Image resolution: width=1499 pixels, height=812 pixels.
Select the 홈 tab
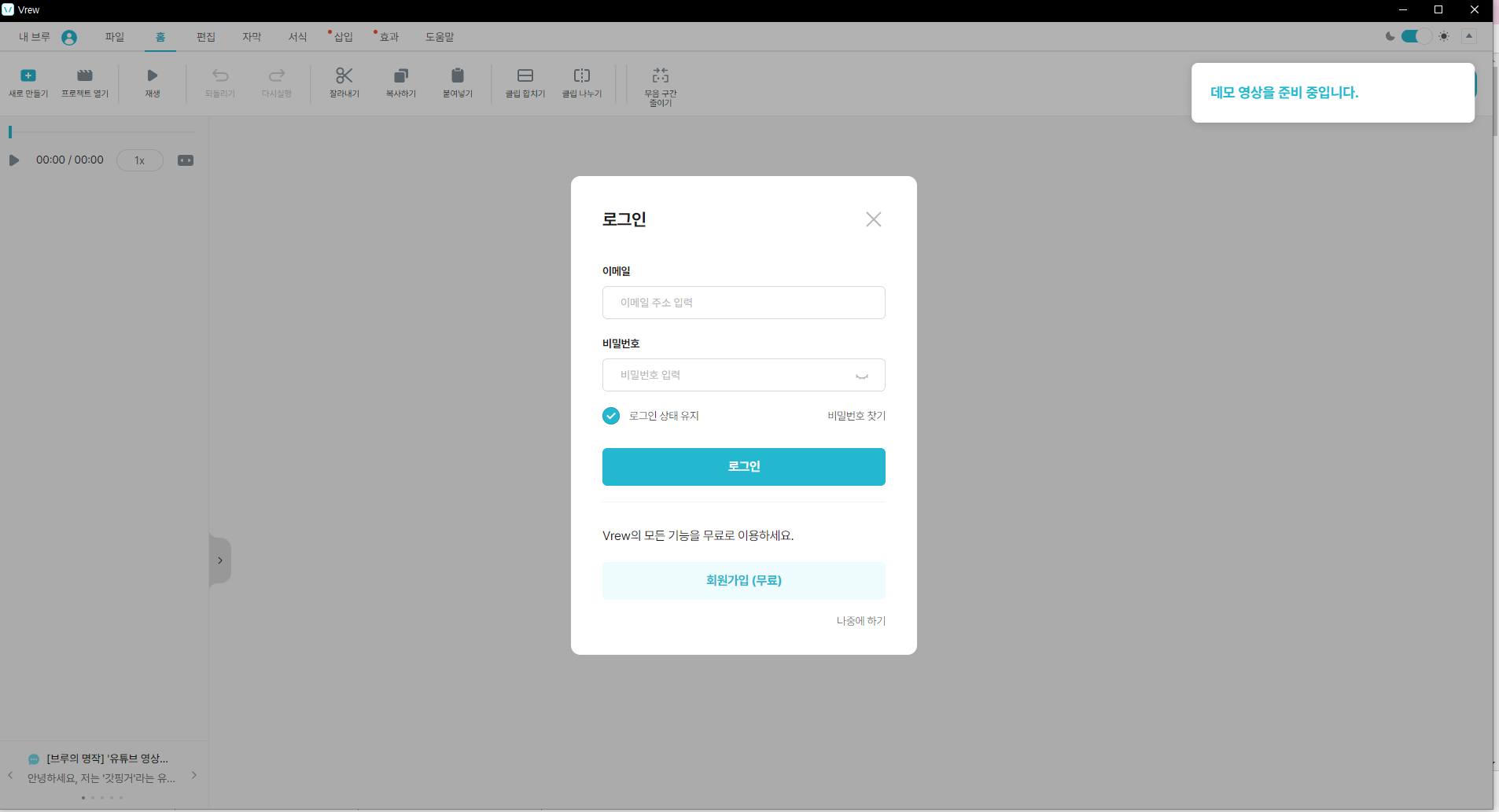(x=160, y=37)
